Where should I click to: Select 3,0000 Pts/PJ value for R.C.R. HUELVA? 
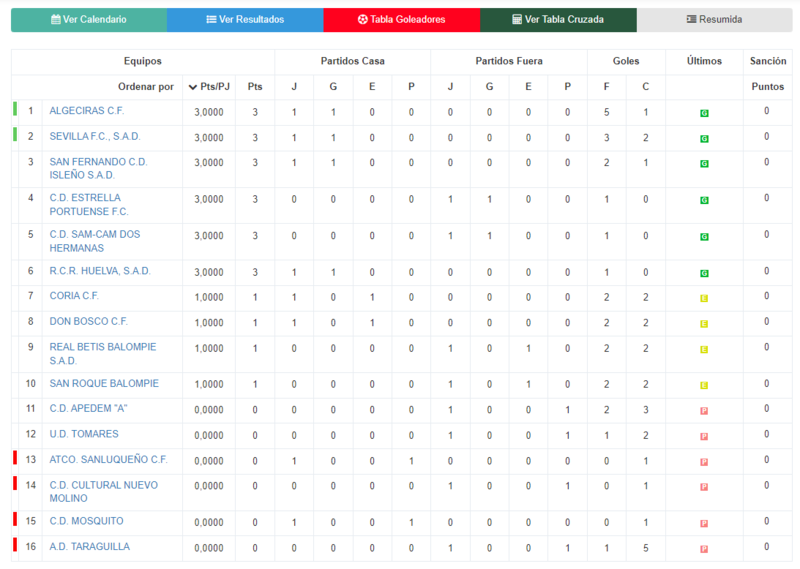[209, 273]
